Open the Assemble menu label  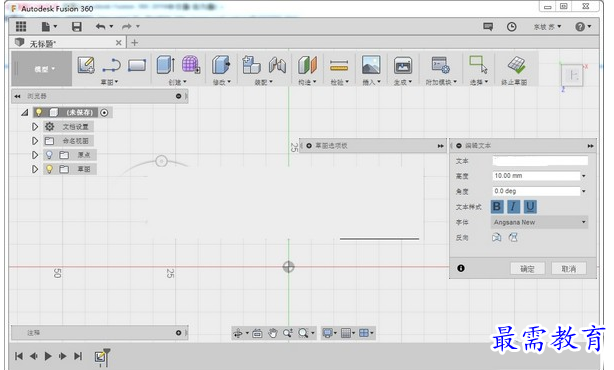[264, 82]
